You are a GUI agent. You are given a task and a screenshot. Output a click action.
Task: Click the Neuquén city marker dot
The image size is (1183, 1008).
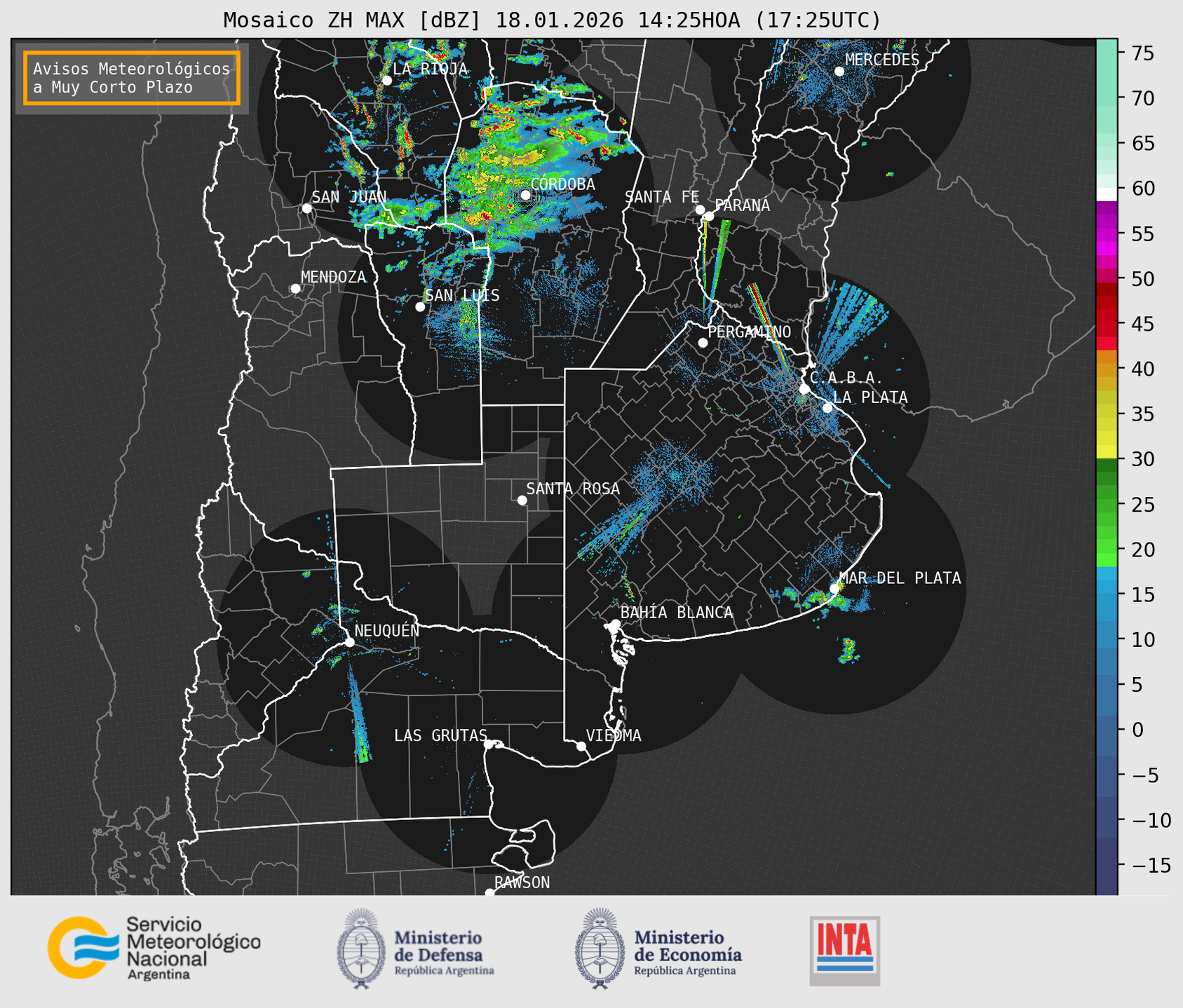pos(349,642)
